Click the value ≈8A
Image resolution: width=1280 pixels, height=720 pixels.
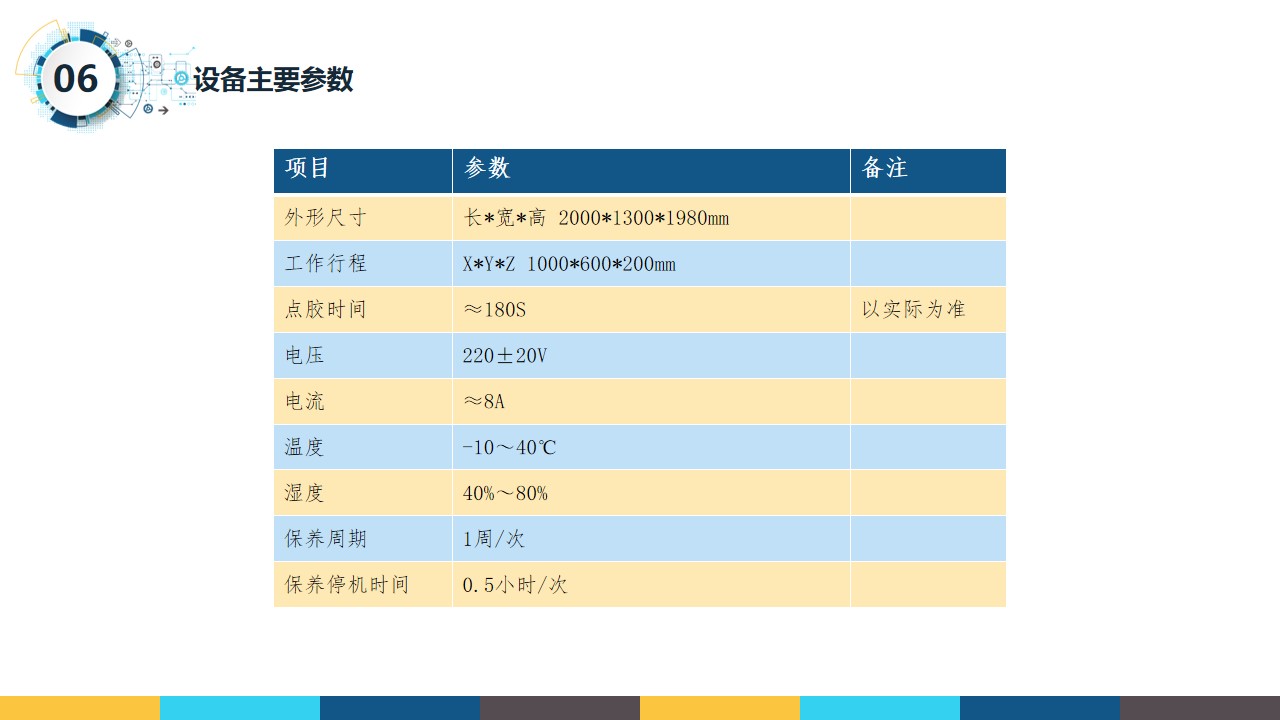[484, 401]
